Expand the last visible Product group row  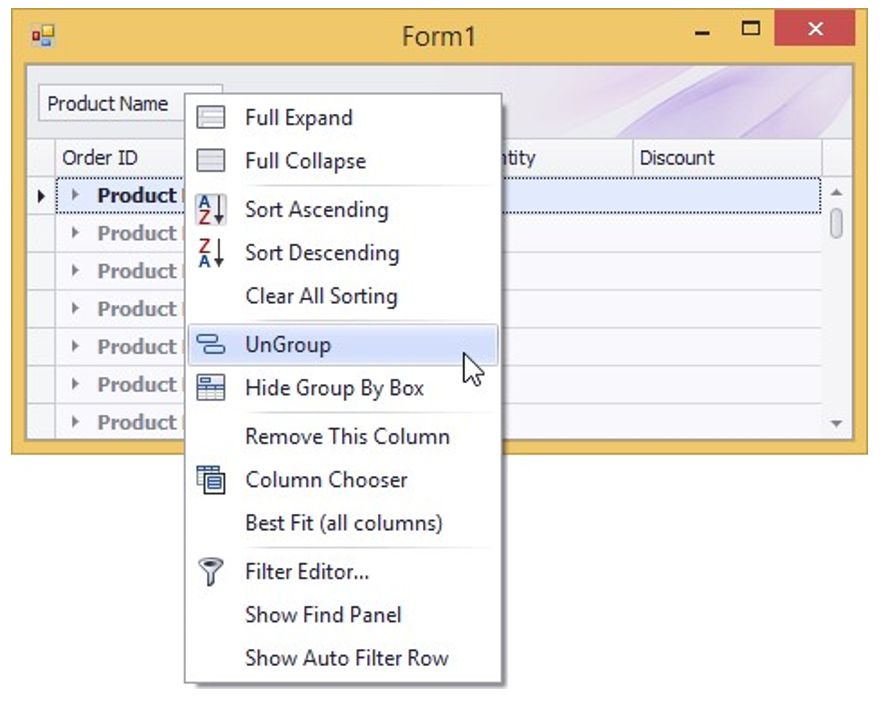click(x=75, y=423)
